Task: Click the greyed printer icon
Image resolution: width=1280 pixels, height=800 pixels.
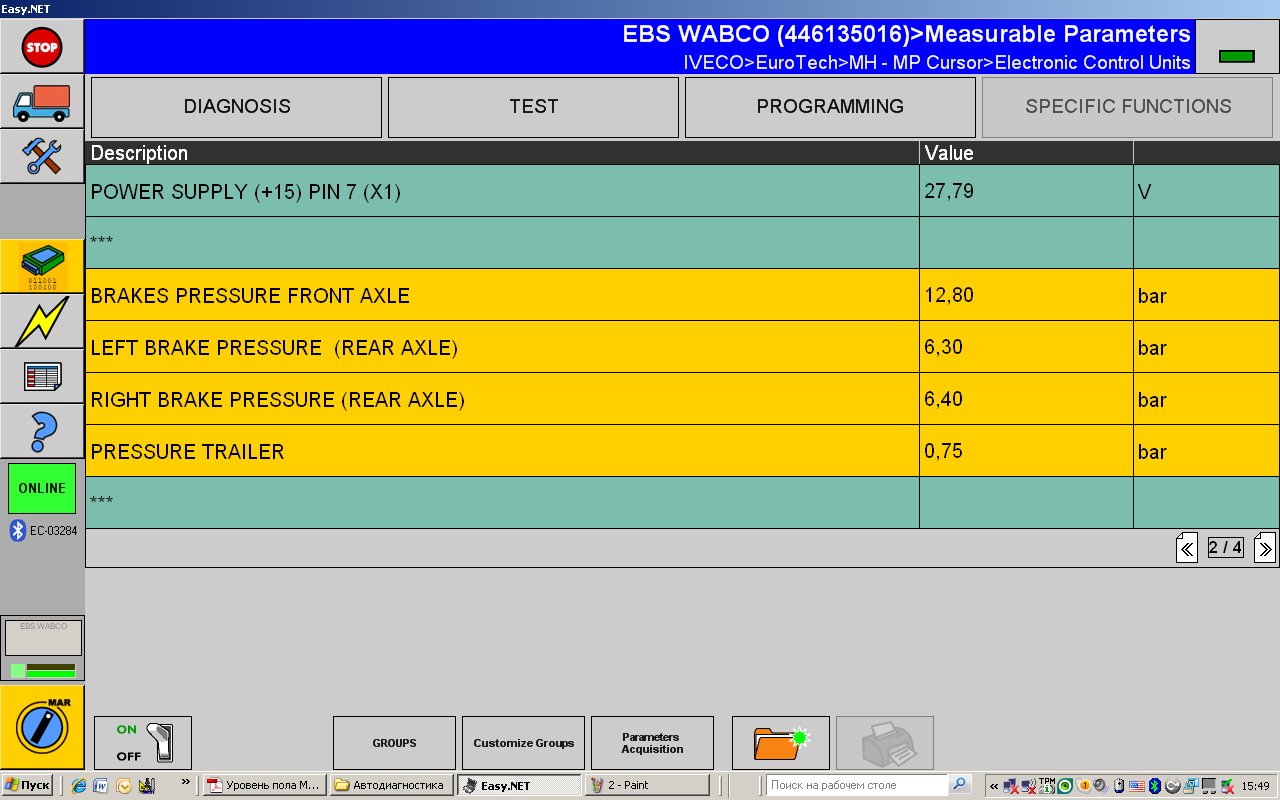Action: (885, 743)
